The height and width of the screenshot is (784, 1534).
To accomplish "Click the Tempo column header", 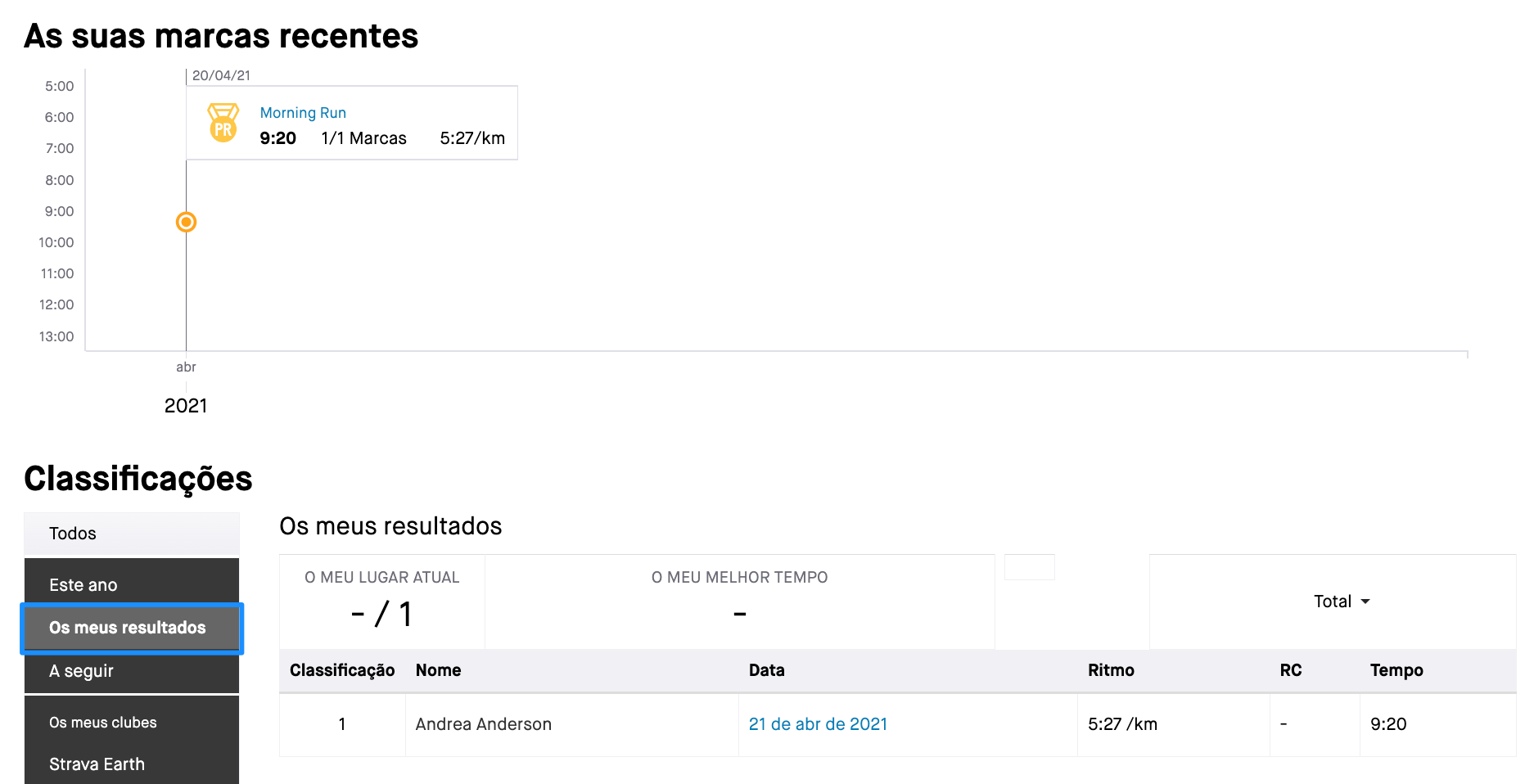I will click(1396, 670).
